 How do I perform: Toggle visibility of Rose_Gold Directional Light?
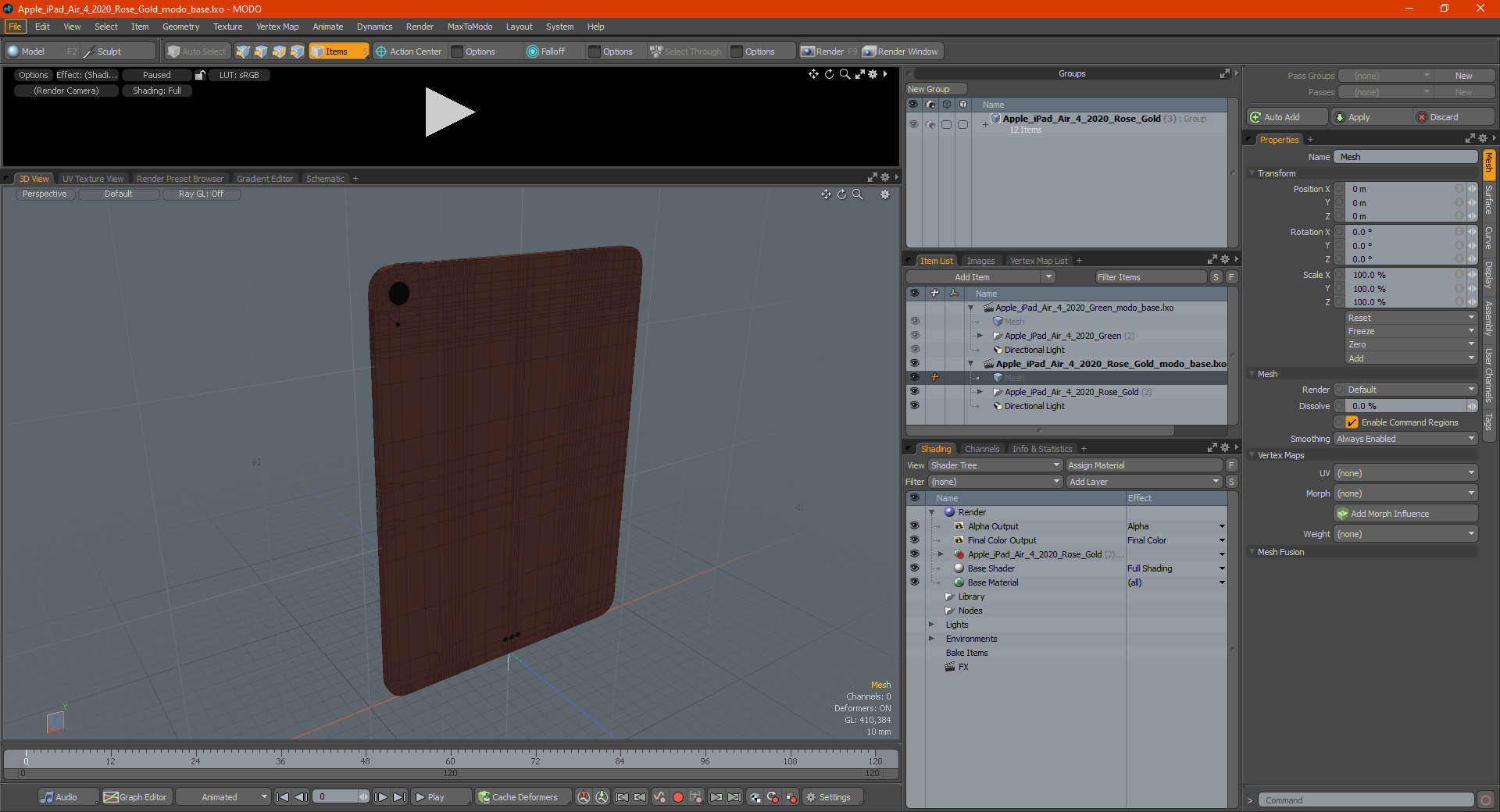[914, 406]
